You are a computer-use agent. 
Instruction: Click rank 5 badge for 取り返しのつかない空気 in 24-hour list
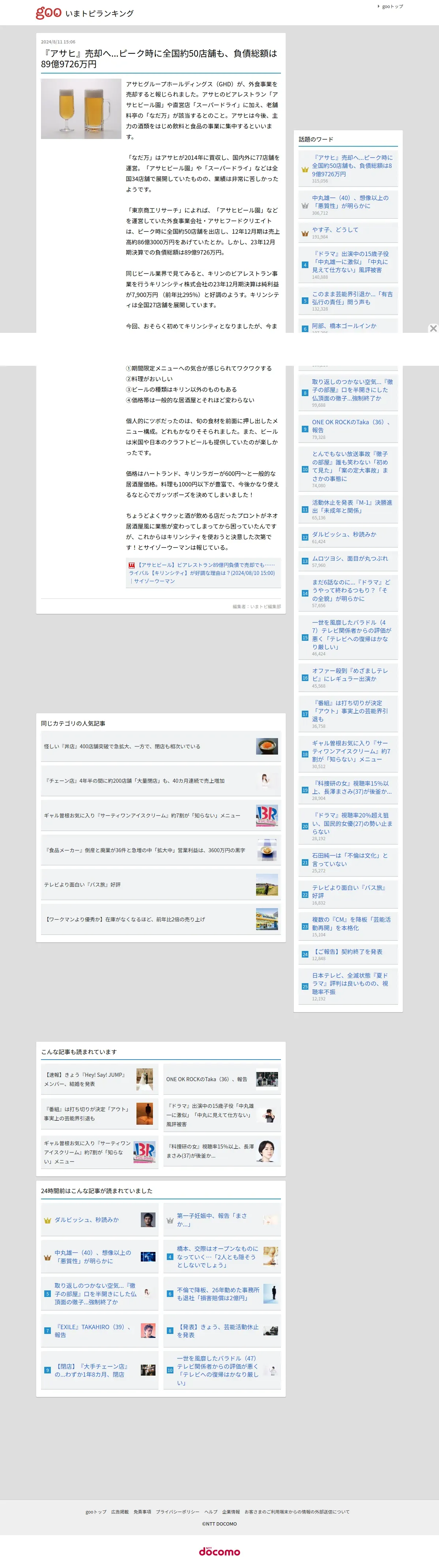(x=48, y=1293)
